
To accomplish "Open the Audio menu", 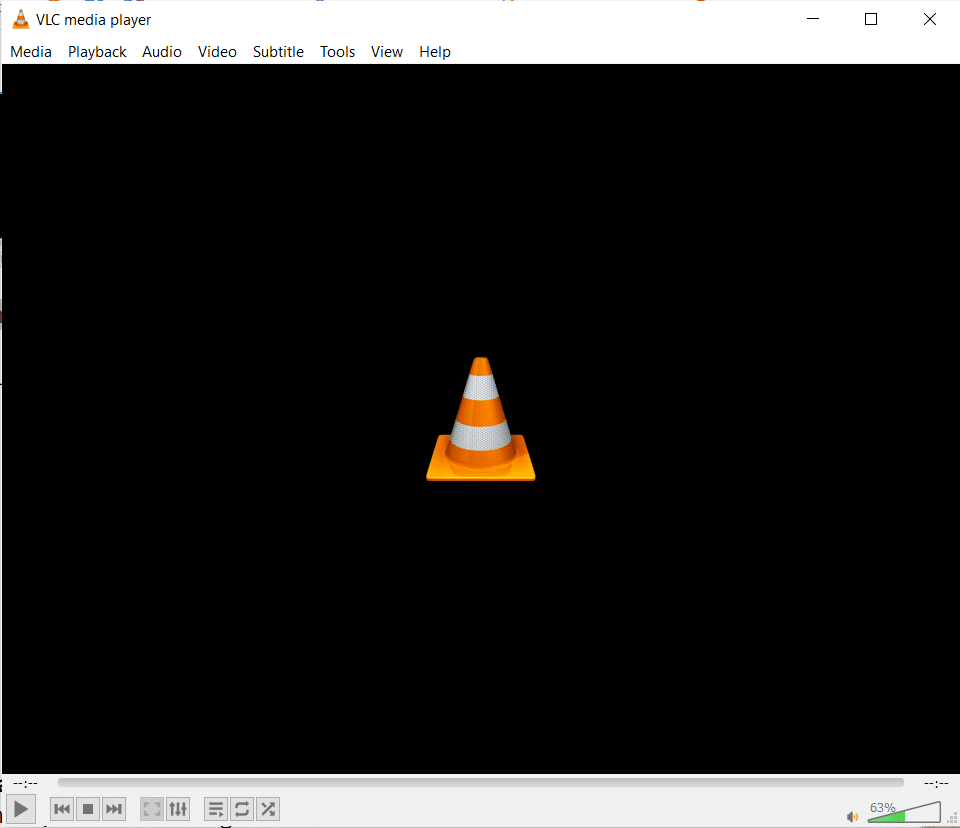I will click(x=161, y=51).
